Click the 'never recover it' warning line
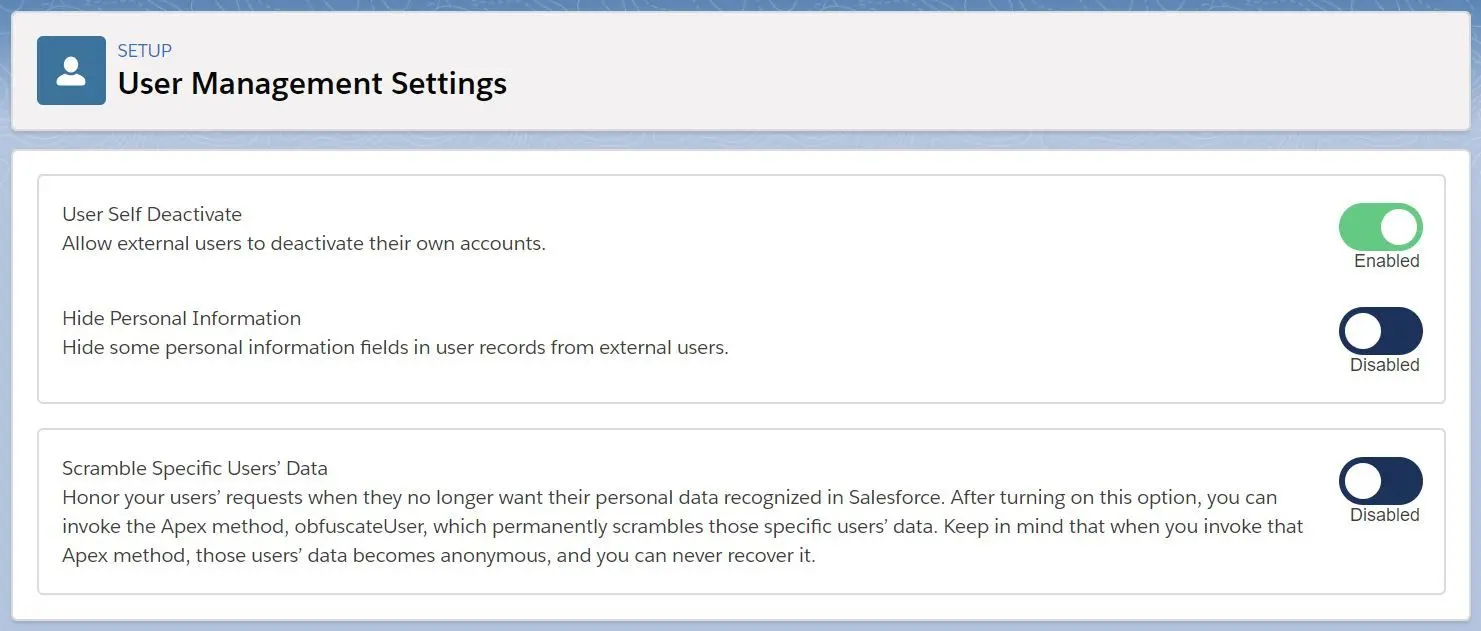The width and height of the screenshot is (1481, 631). 439,555
